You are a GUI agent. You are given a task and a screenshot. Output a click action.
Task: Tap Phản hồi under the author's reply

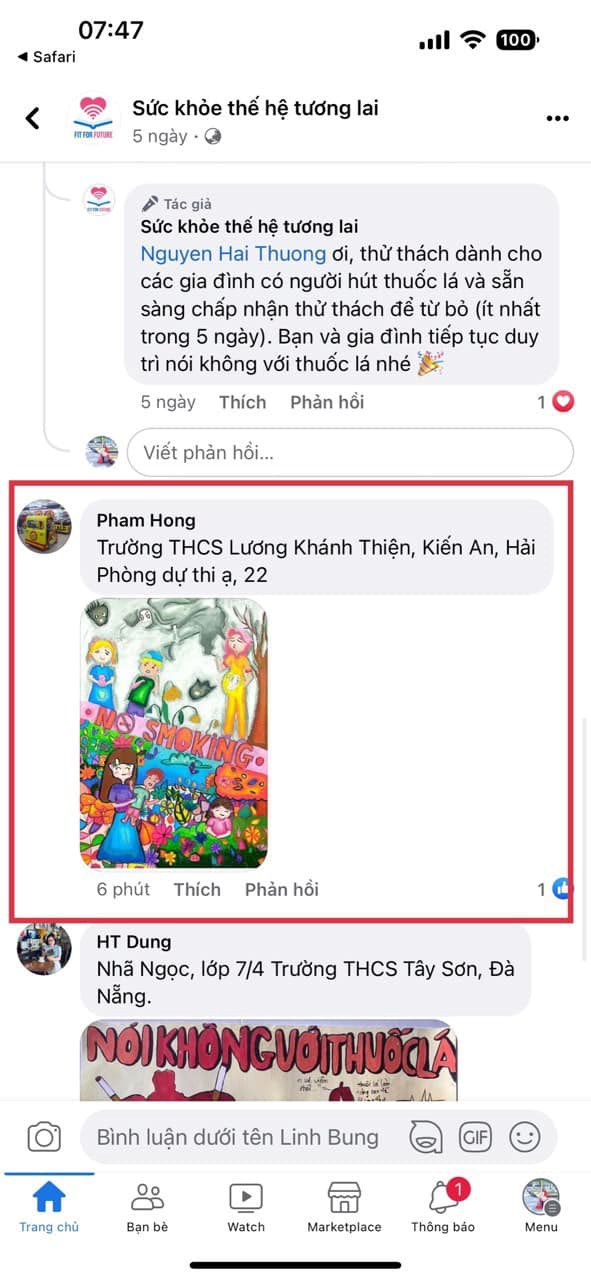(x=327, y=402)
